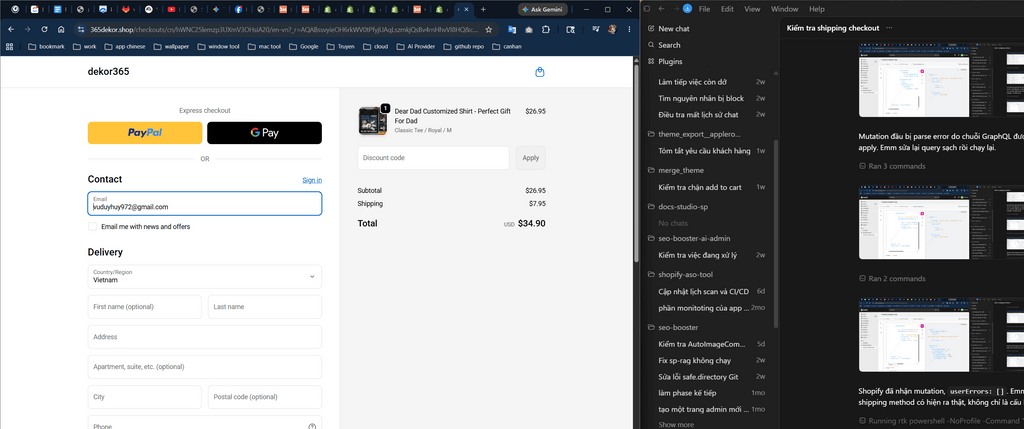Open the Plugins panel icon

651,61
